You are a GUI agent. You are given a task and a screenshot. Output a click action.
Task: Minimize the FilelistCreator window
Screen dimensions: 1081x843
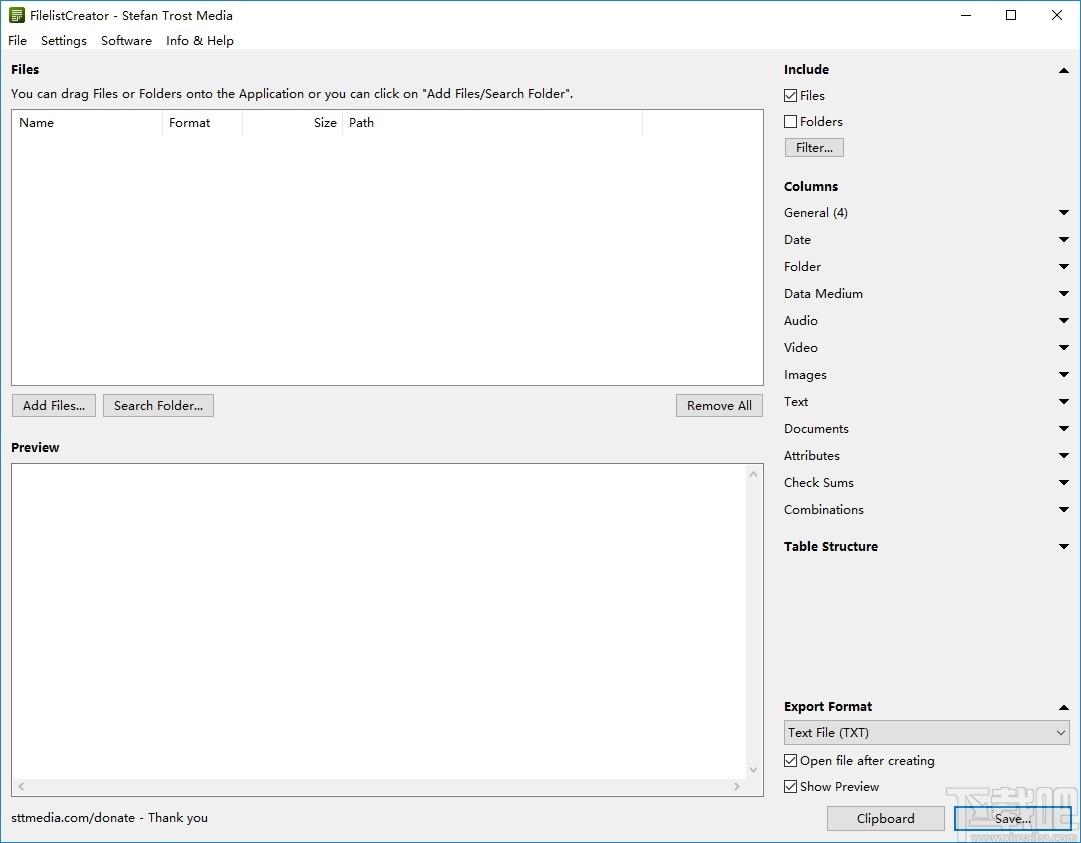click(x=966, y=15)
